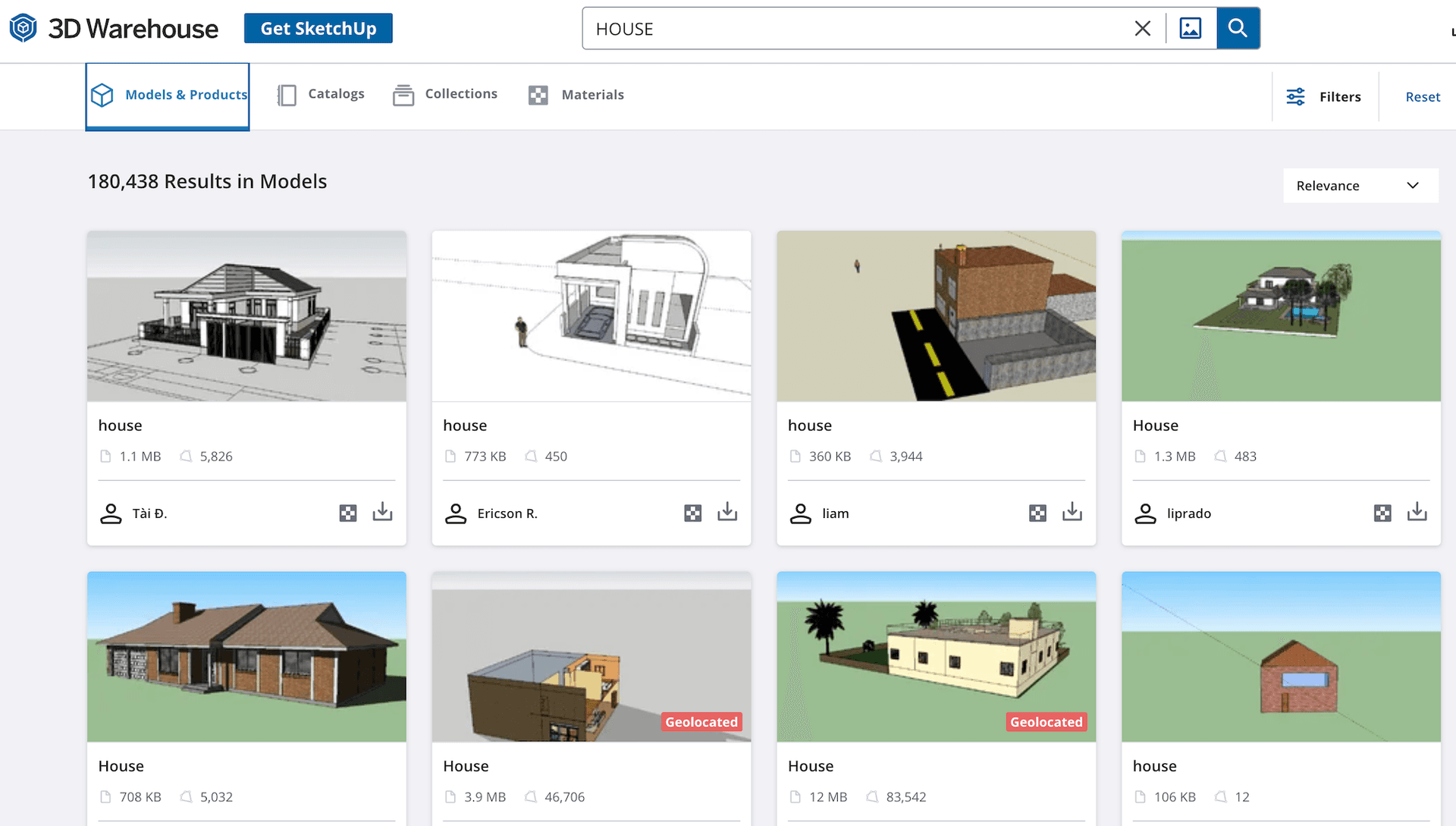View materials icon on liam card

pyautogui.click(x=1038, y=514)
